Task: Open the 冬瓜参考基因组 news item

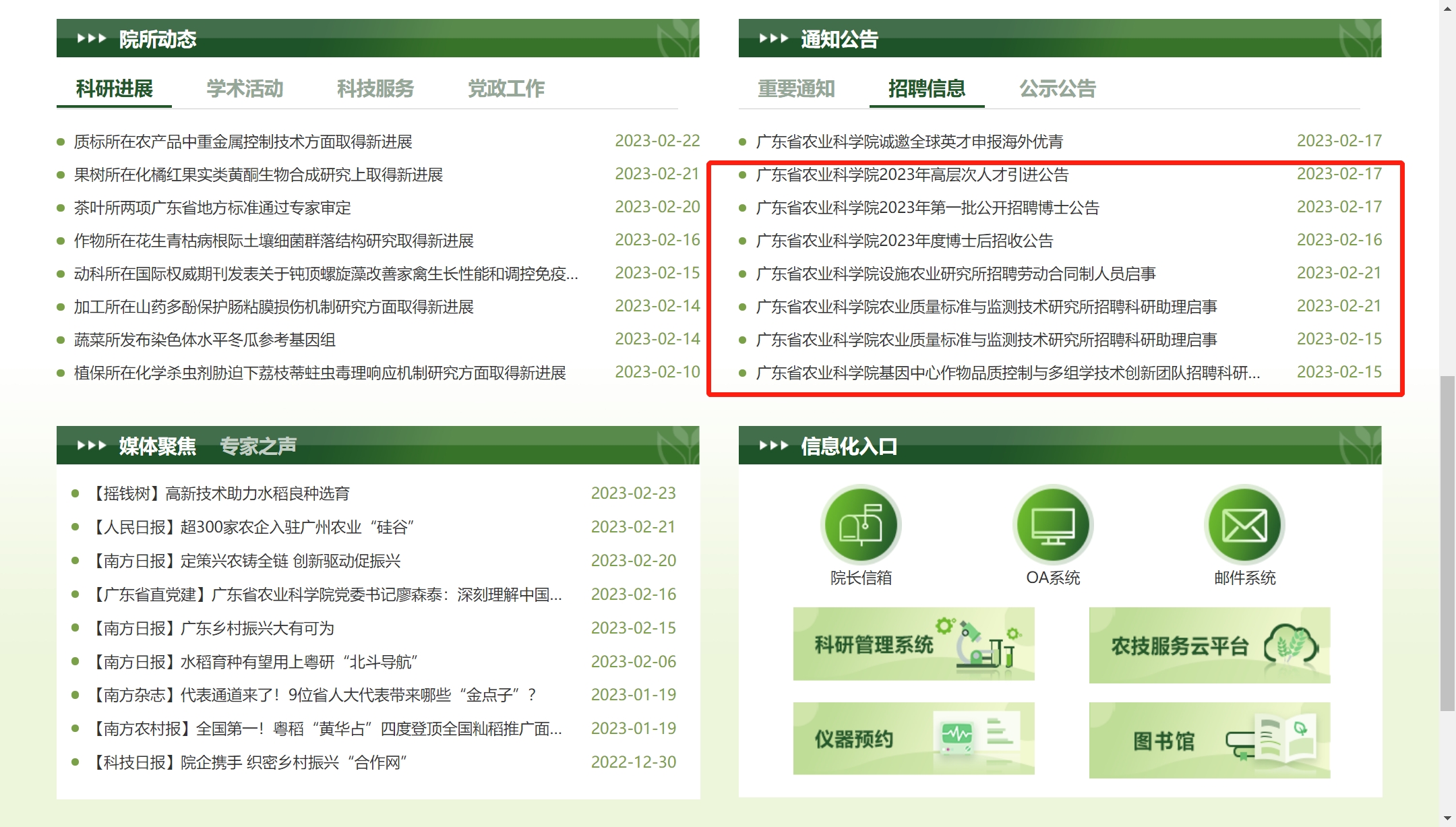Action: 202,340
